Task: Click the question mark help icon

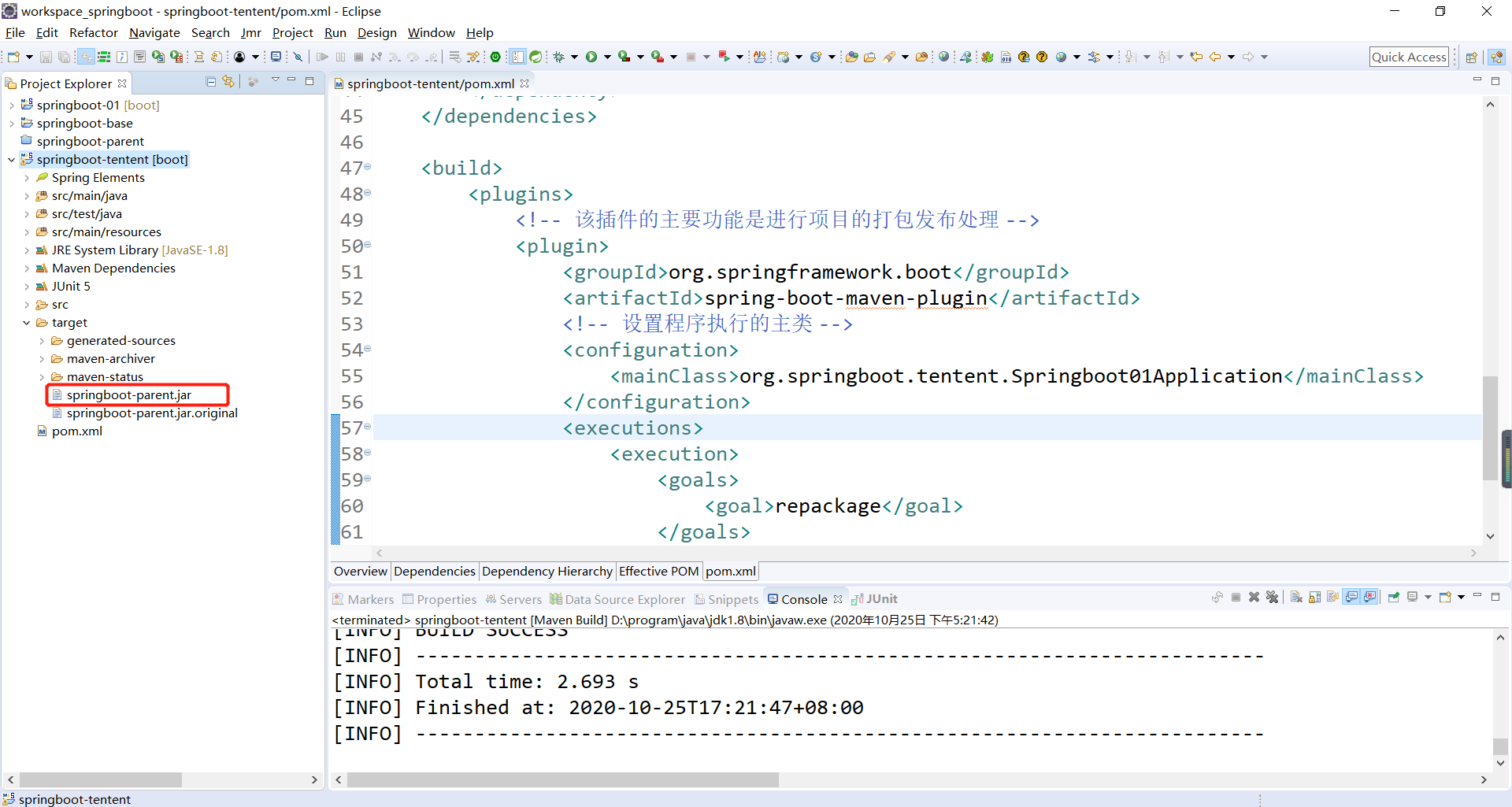Action: (x=1042, y=57)
